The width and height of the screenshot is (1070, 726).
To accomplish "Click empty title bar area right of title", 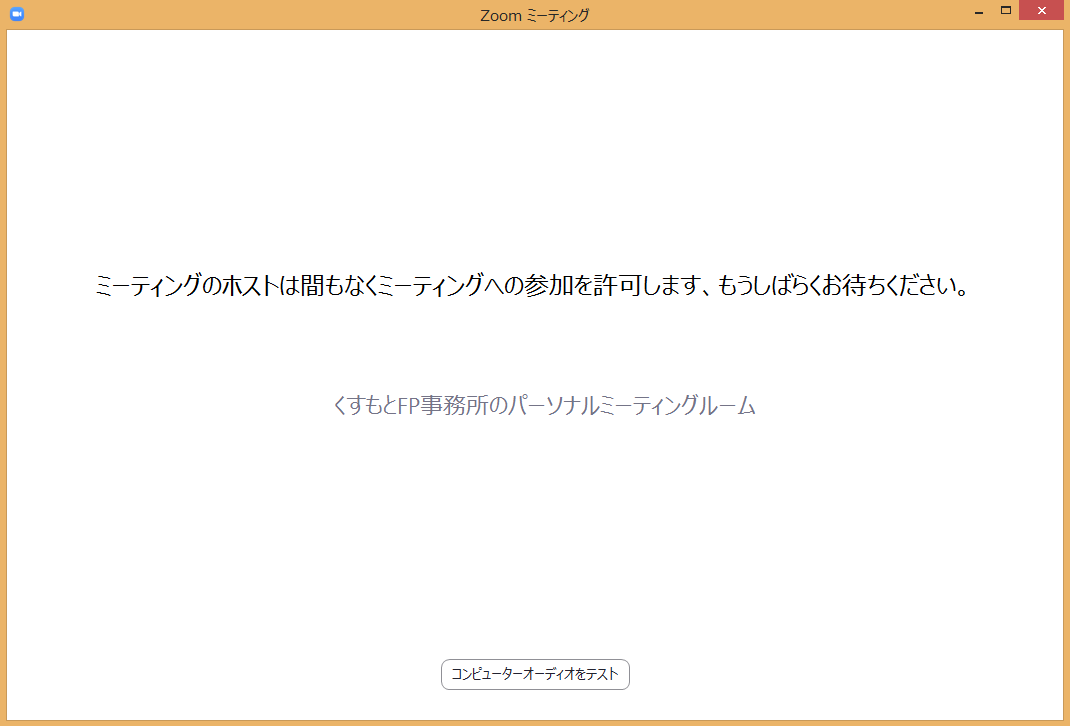I will (778, 15).
